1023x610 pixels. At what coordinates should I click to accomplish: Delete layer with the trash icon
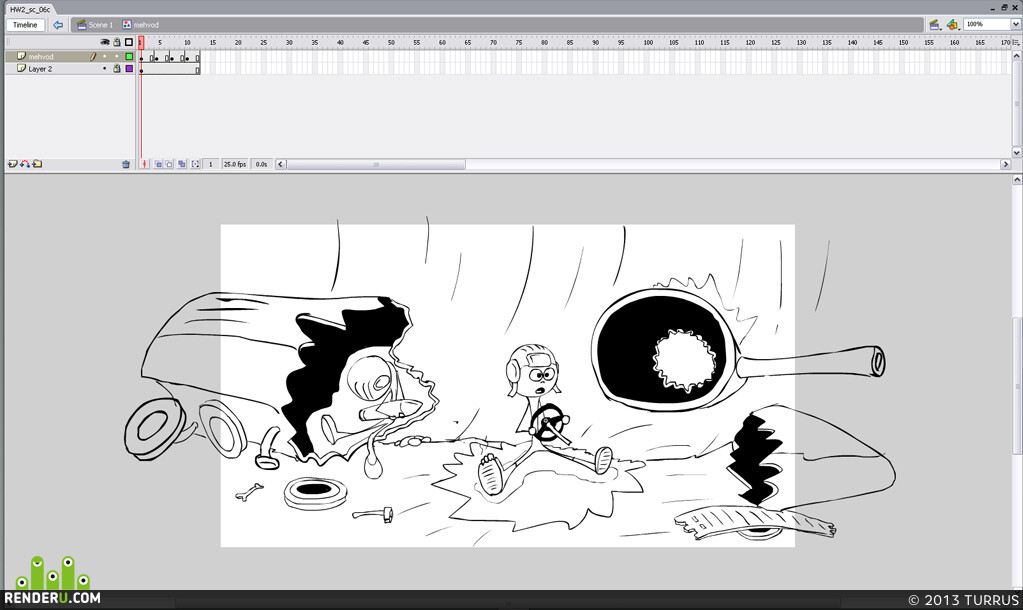coord(126,164)
